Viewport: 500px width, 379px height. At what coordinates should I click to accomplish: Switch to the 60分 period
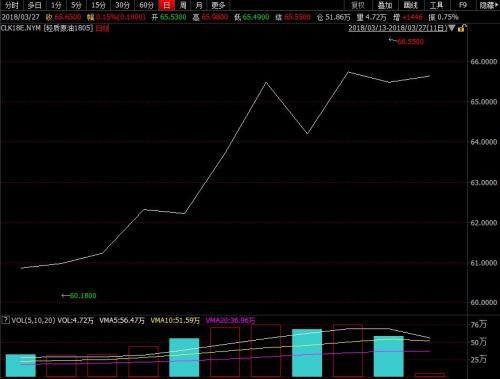(146, 5)
